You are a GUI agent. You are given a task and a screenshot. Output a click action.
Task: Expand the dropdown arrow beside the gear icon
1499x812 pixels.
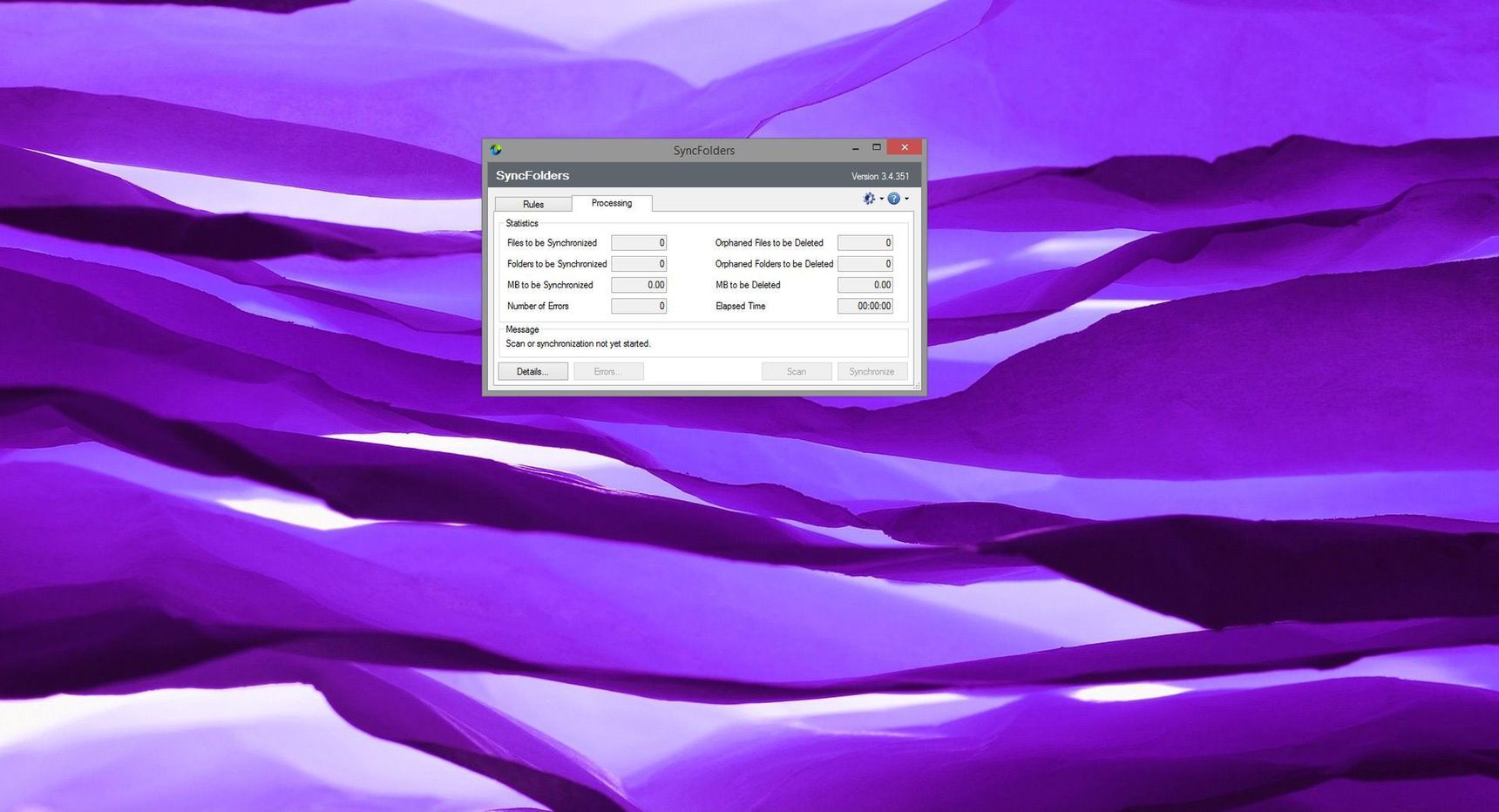coord(881,199)
